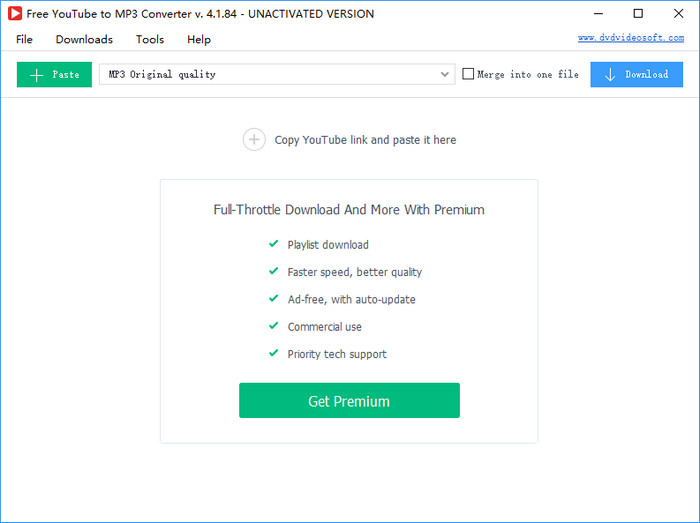Click 'Copy YouTube link and paste it here' text
Viewport: 700px width, 523px height.
365,140
